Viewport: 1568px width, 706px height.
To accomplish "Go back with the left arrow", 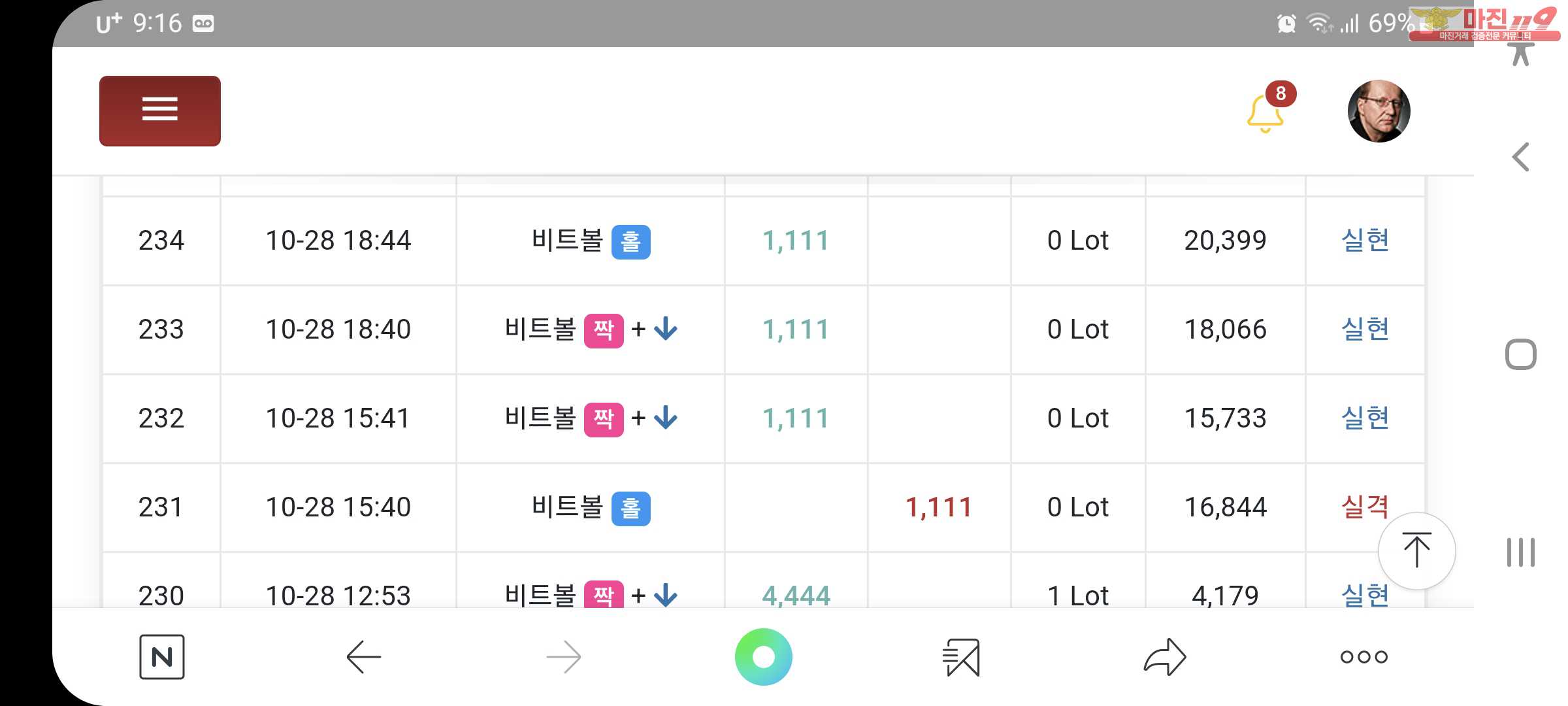I will pyautogui.click(x=363, y=657).
